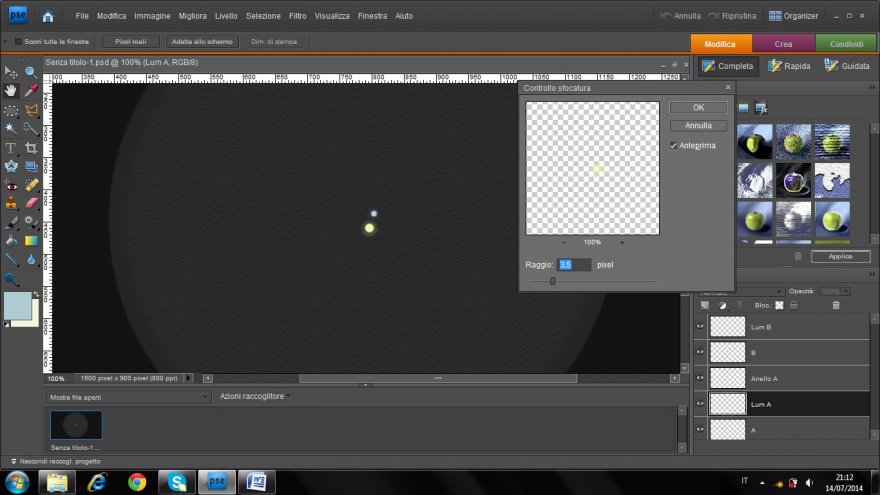880x495 pixels.
Task: Hide the Lum B layer
Action: point(700,326)
